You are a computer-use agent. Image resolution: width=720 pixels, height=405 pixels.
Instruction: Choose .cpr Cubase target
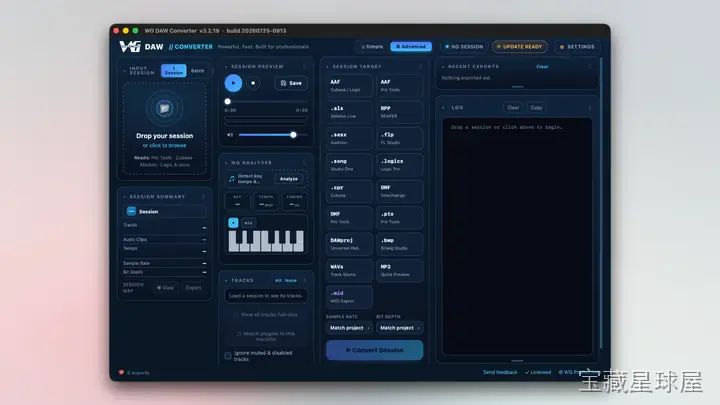[x=349, y=191]
